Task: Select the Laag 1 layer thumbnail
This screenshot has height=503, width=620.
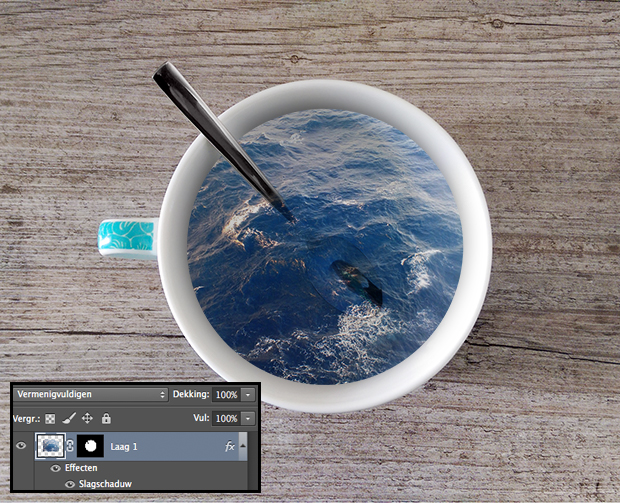Action: coord(50,446)
